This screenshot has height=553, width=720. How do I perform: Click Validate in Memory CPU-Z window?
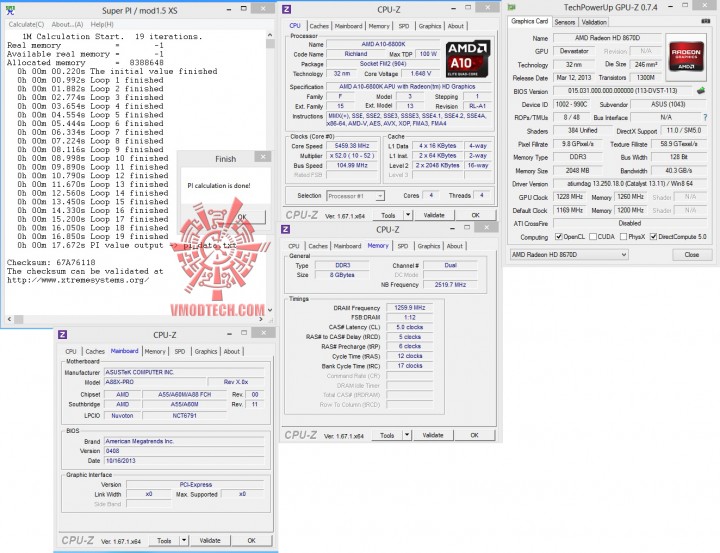click(433, 435)
